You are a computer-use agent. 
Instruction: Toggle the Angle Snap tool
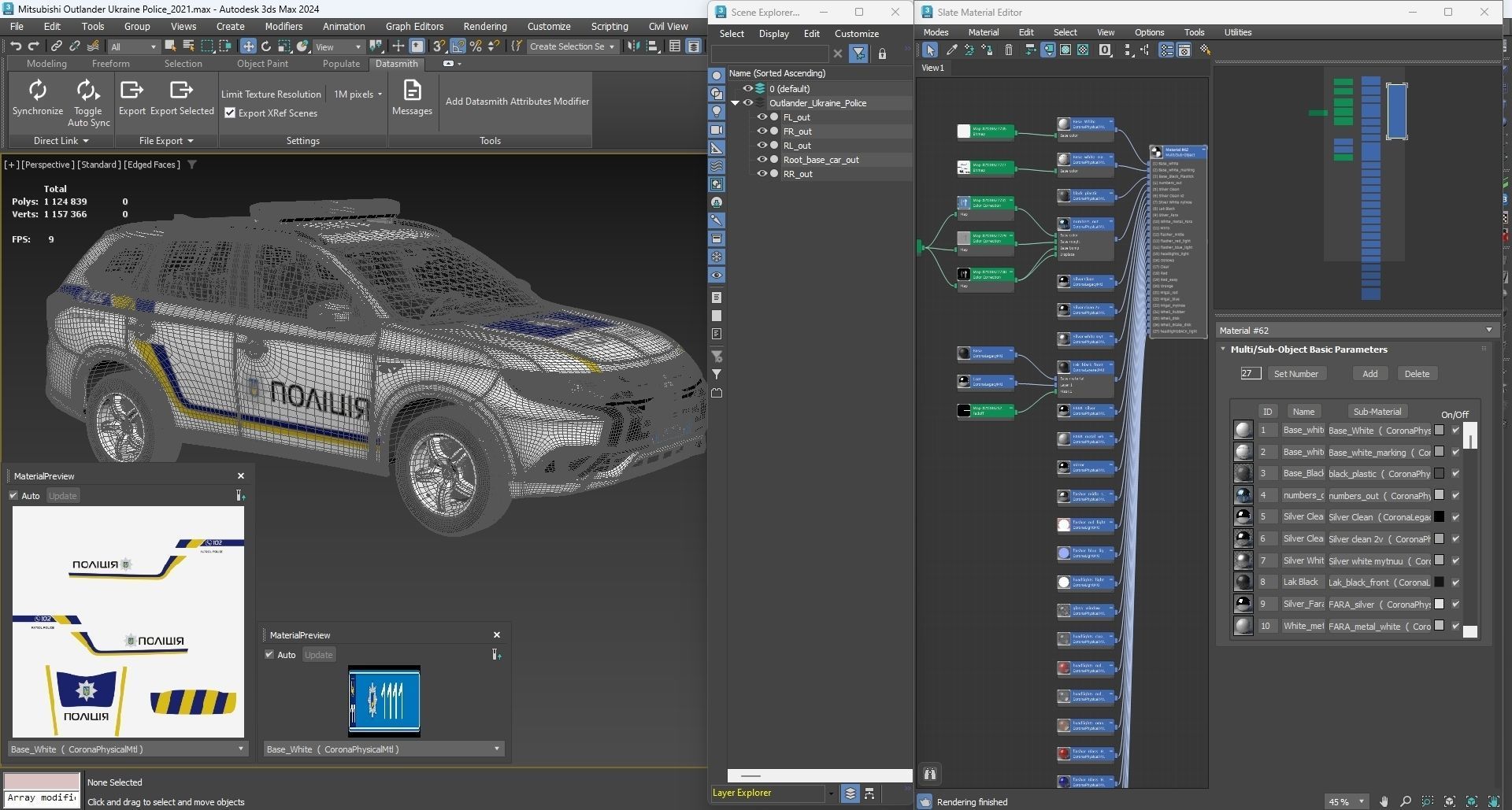pos(458,46)
